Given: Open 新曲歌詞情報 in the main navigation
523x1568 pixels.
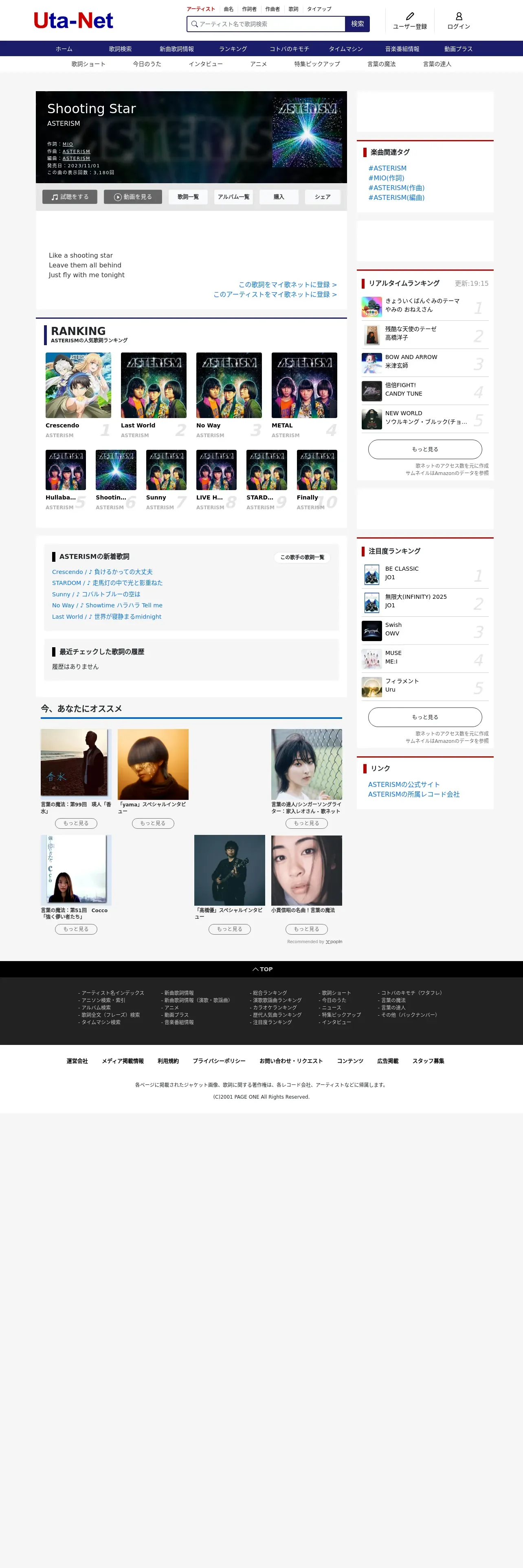Looking at the screenshot, I should tap(176, 49).
